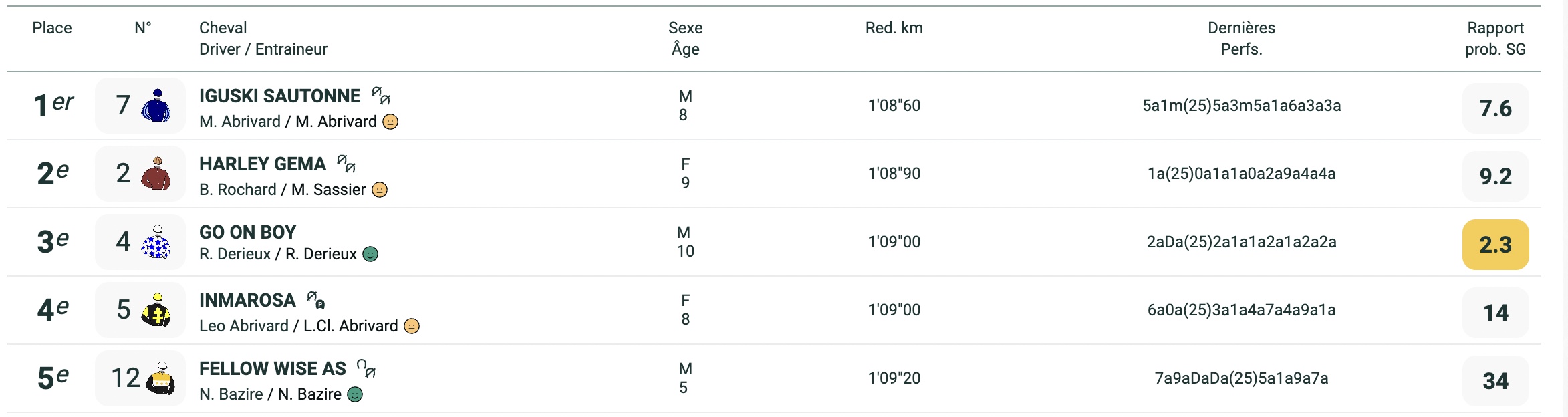Click the highlighted yellow 2.3 odds badge
Image resolution: width=1568 pixels, height=417 pixels.
[x=1495, y=245]
